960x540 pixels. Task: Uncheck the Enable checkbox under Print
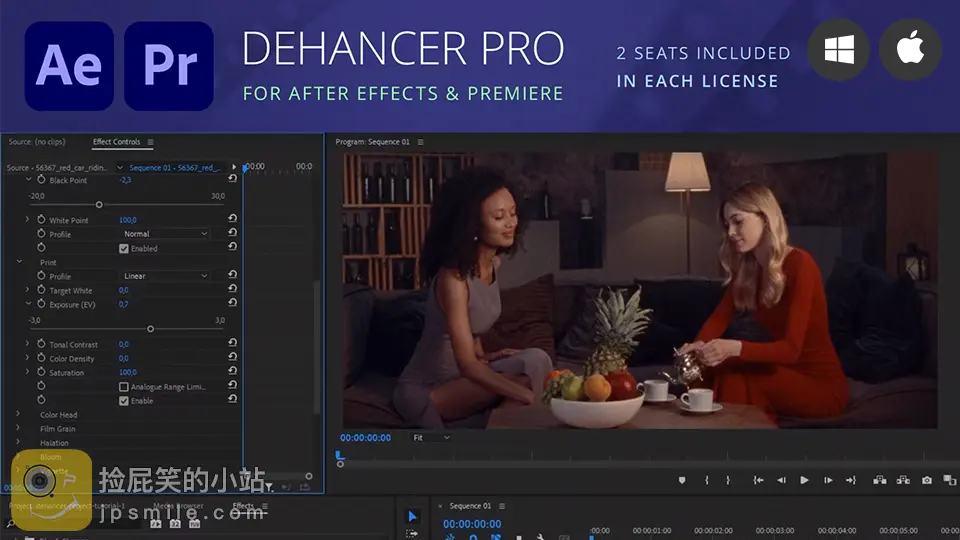[124, 401]
